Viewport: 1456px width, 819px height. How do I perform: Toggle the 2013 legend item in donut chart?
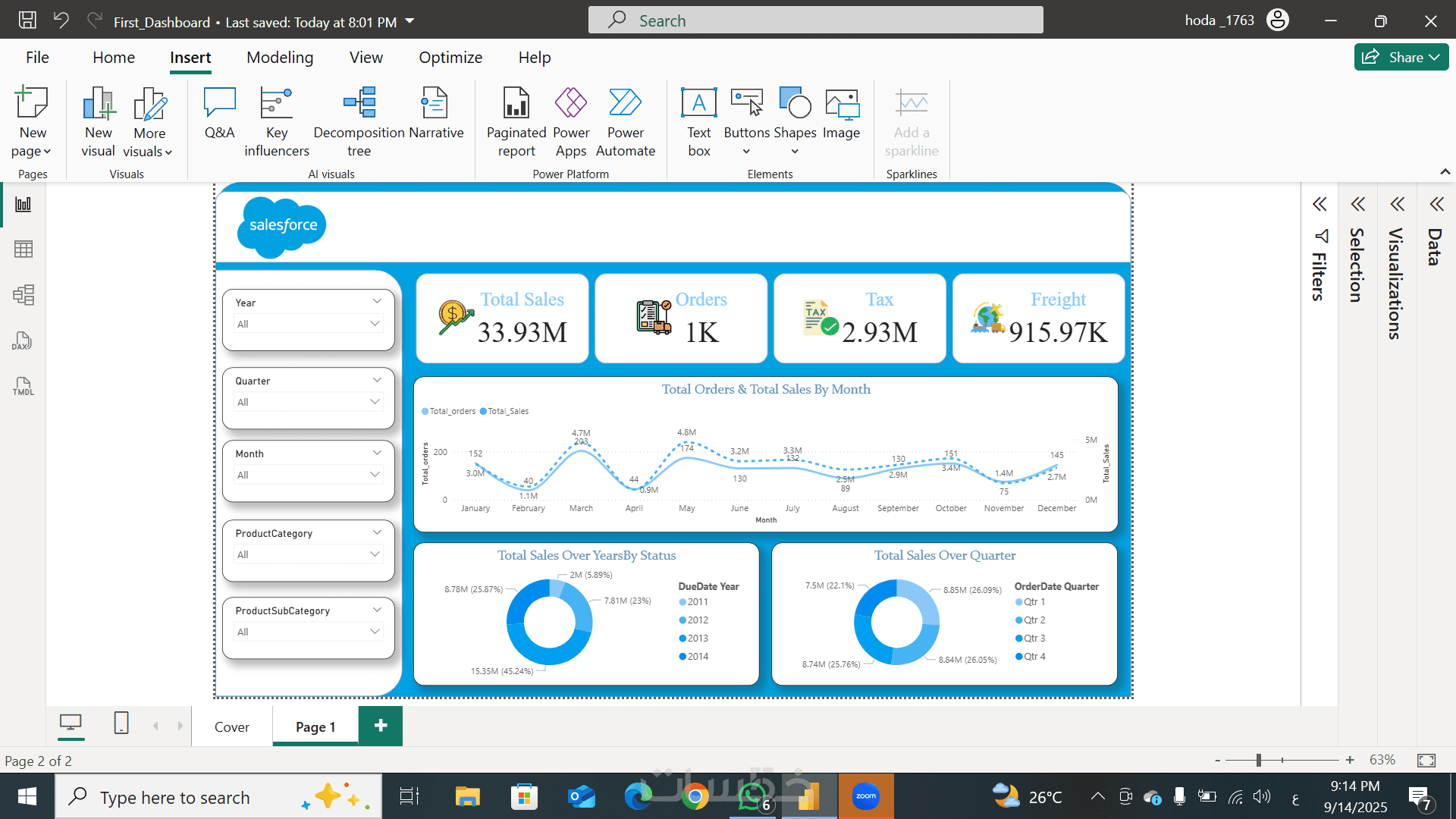[x=697, y=639]
